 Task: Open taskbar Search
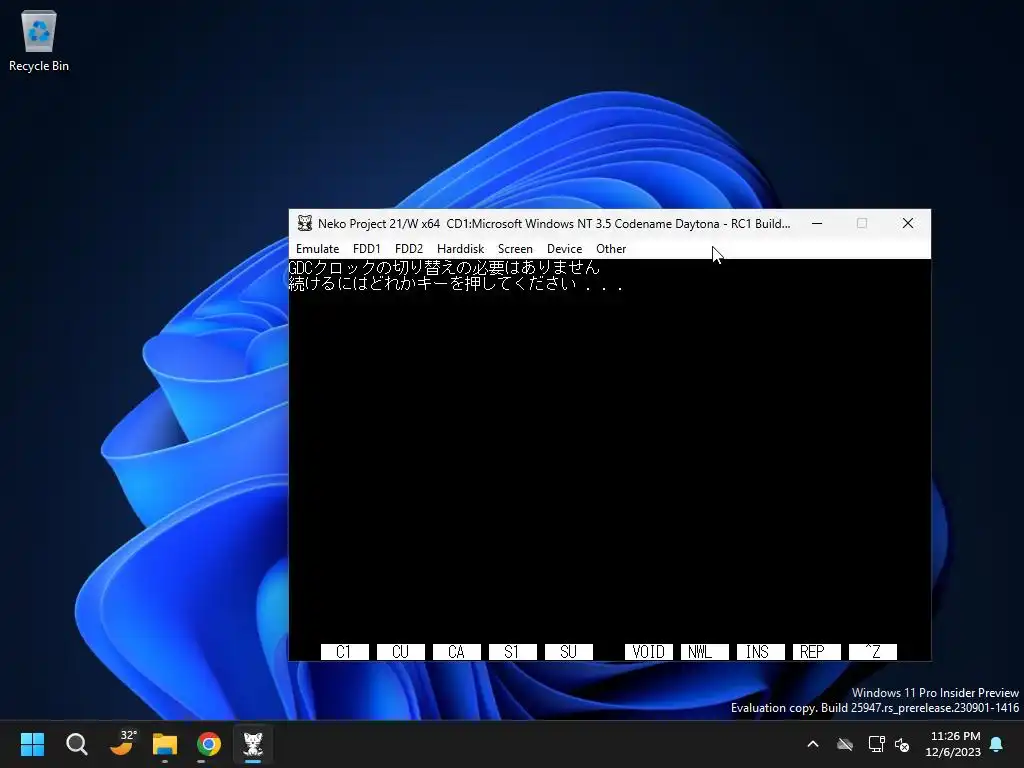click(x=76, y=744)
